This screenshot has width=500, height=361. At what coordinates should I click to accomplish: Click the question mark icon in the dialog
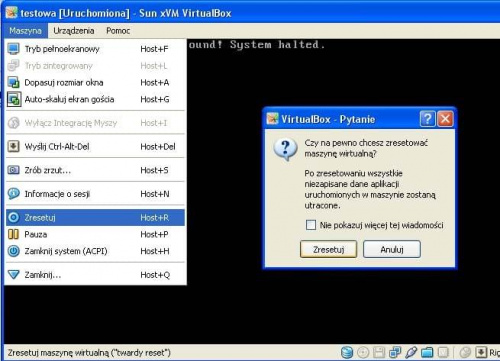pos(285,149)
